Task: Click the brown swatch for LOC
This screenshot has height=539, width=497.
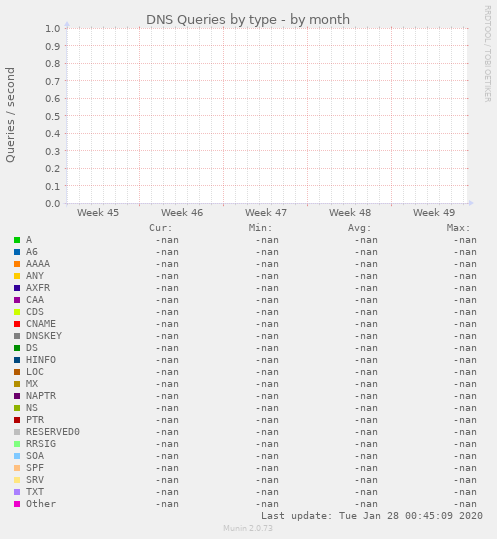Action: click(17, 372)
